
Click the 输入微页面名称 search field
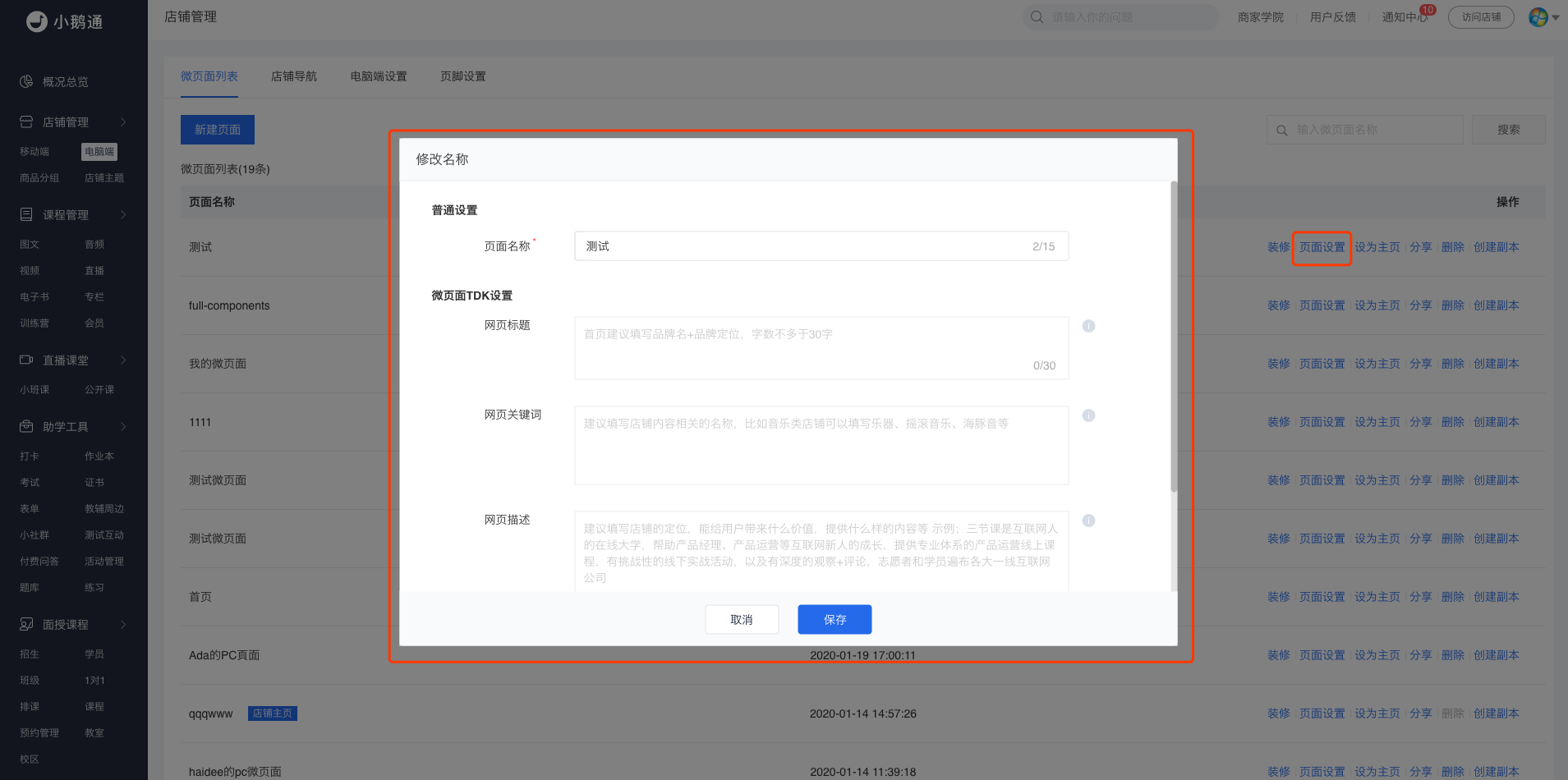click(x=1365, y=130)
